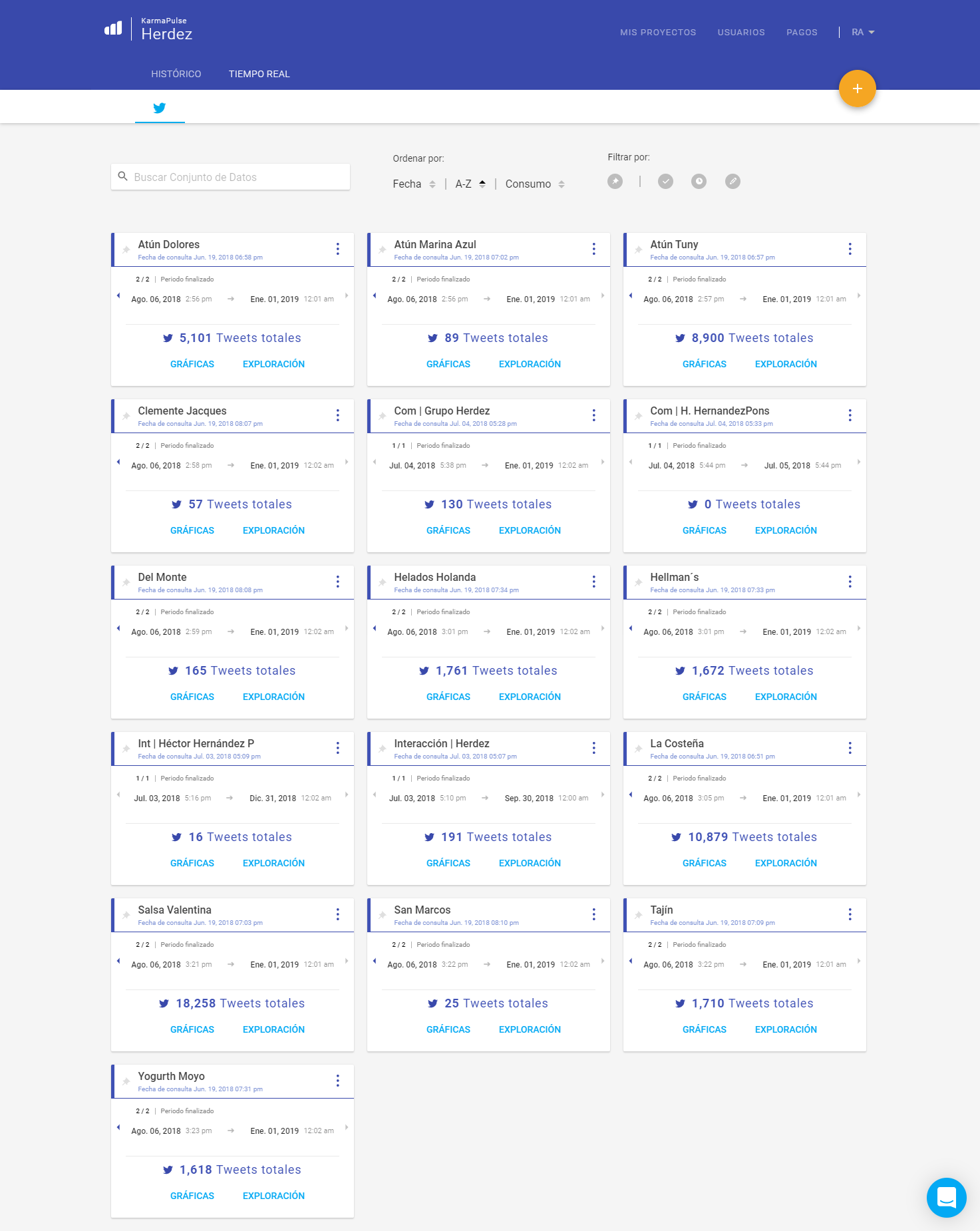Open Int | Héctor Hernández P three-dot menu
The image size is (980, 1231).
tap(338, 748)
